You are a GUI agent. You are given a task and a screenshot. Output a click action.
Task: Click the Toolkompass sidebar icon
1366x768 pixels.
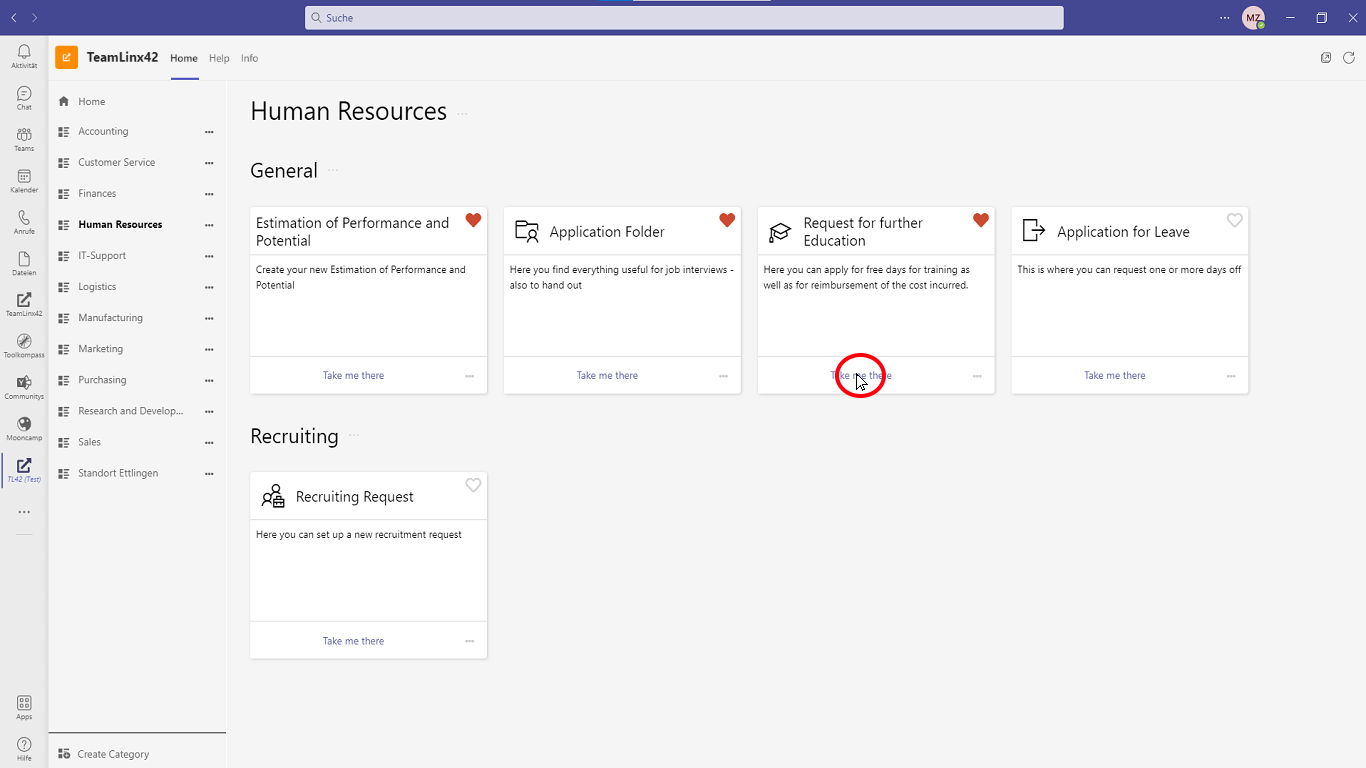pos(24,345)
